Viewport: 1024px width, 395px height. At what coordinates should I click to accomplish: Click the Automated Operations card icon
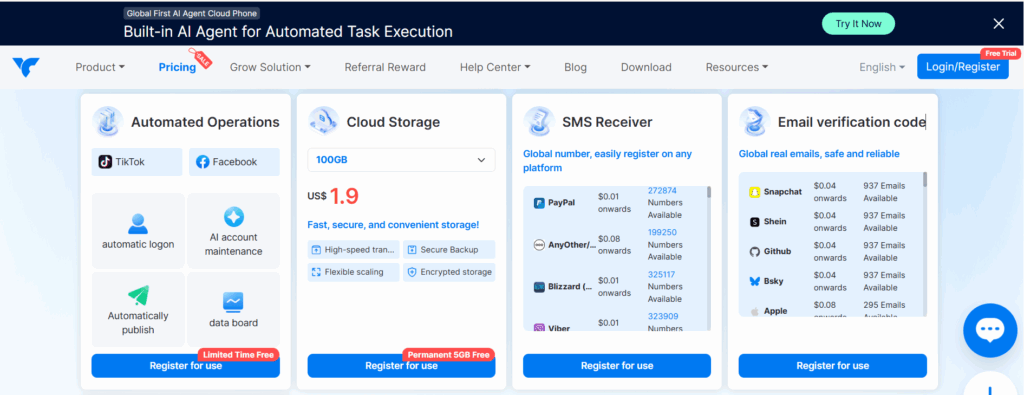[x=108, y=121]
